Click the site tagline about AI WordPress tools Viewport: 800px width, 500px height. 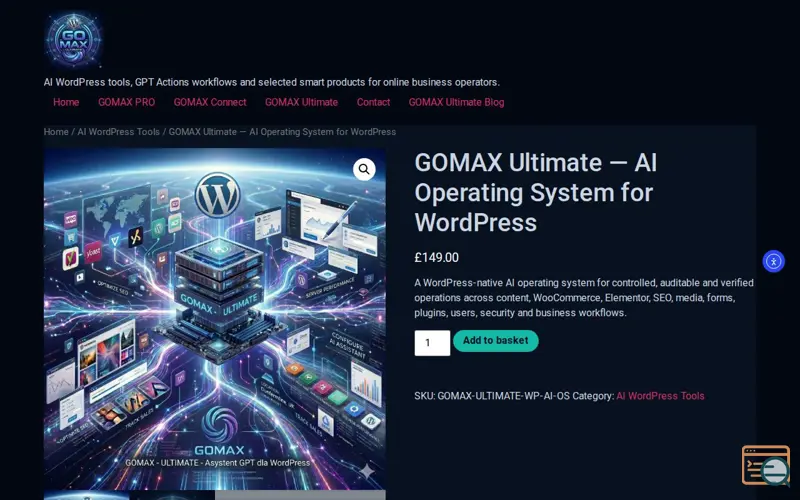tap(271, 82)
